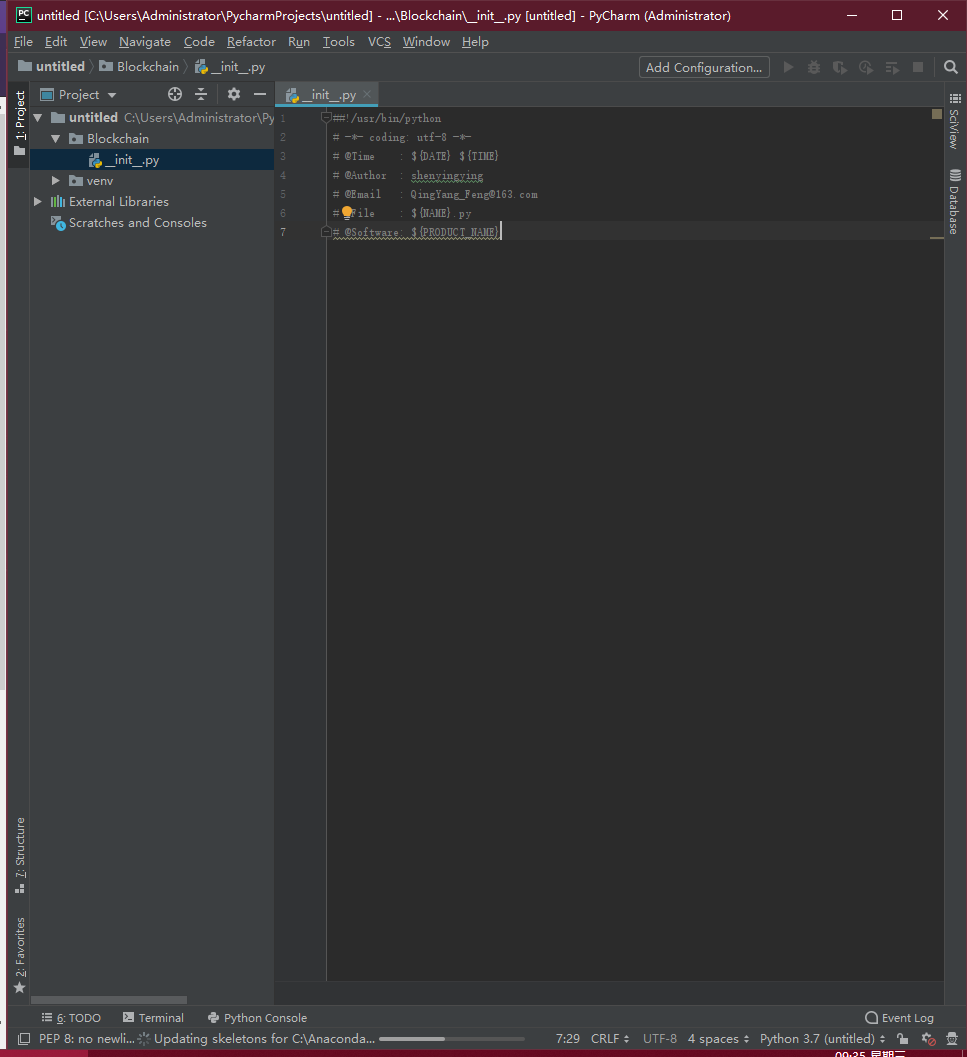
Task: Open the SciView side tool window
Action: (954, 121)
